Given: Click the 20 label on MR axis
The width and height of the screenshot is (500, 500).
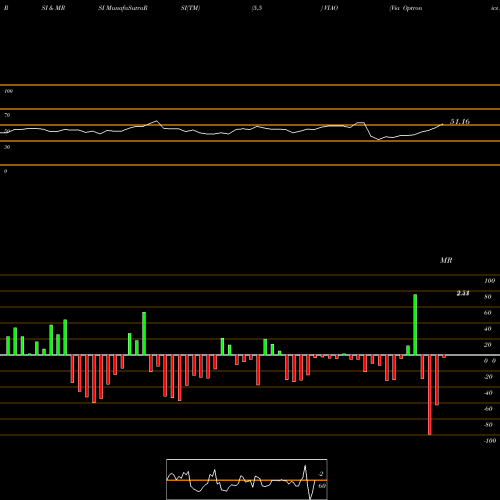Looking at the screenshot, I should pyautogui.click(x=488, y=345).
